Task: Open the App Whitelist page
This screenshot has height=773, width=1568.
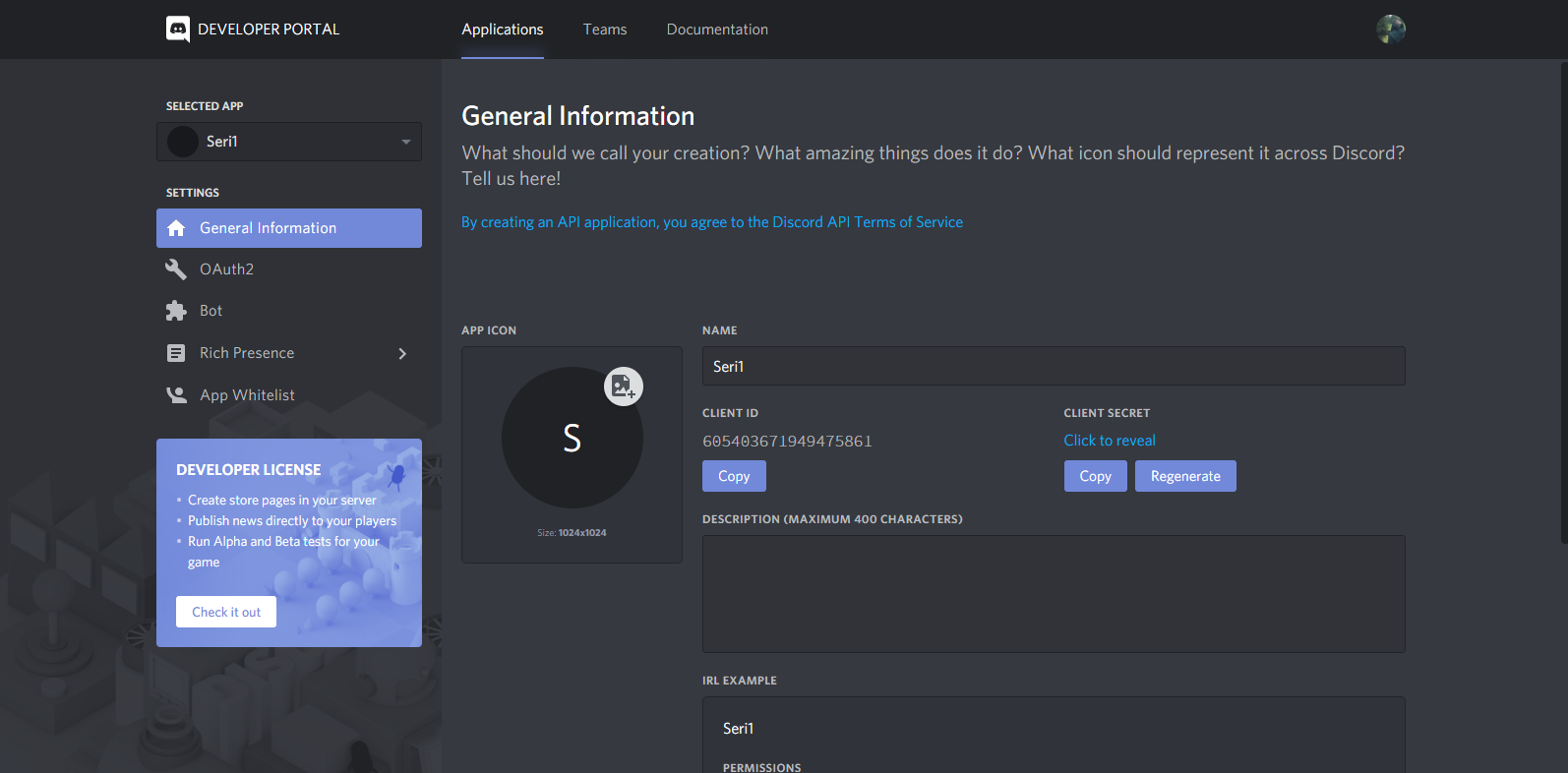Action: pyautogui.click(x=289, y=395)
